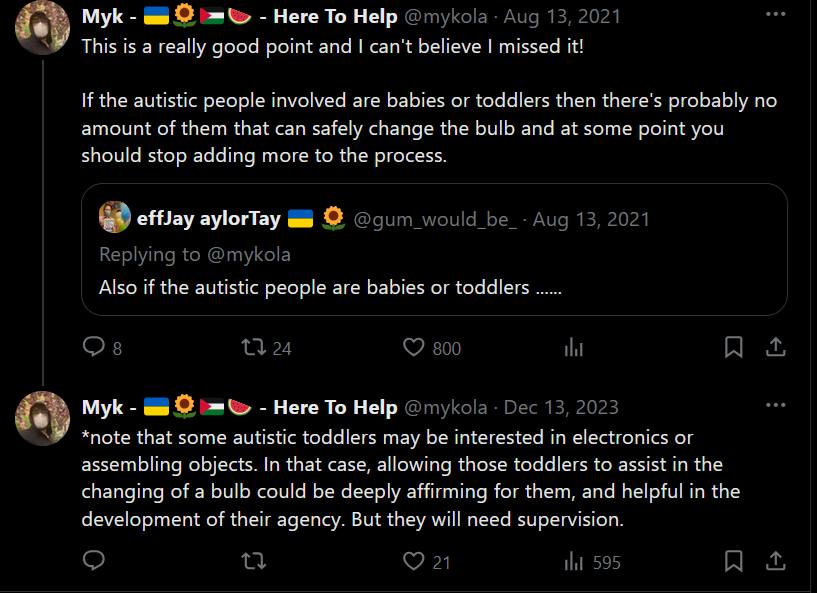Image resolution: width=817 pixels, height=593 pixels.
Task: Open more options for 2021 tweet
Action: click(x=775, y=14)
